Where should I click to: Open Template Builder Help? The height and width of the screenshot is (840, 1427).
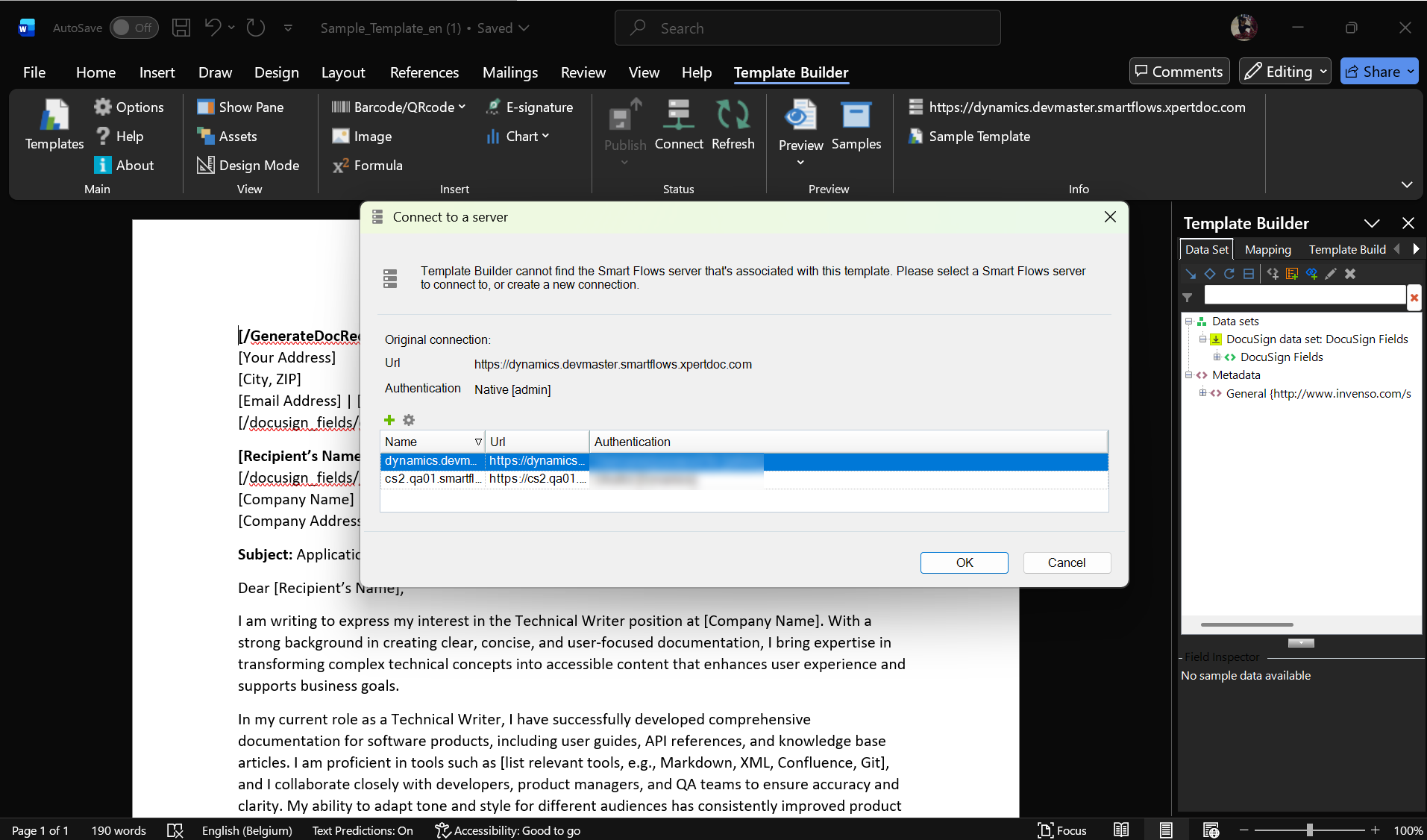pyautogui.click(x=119, y=136)
